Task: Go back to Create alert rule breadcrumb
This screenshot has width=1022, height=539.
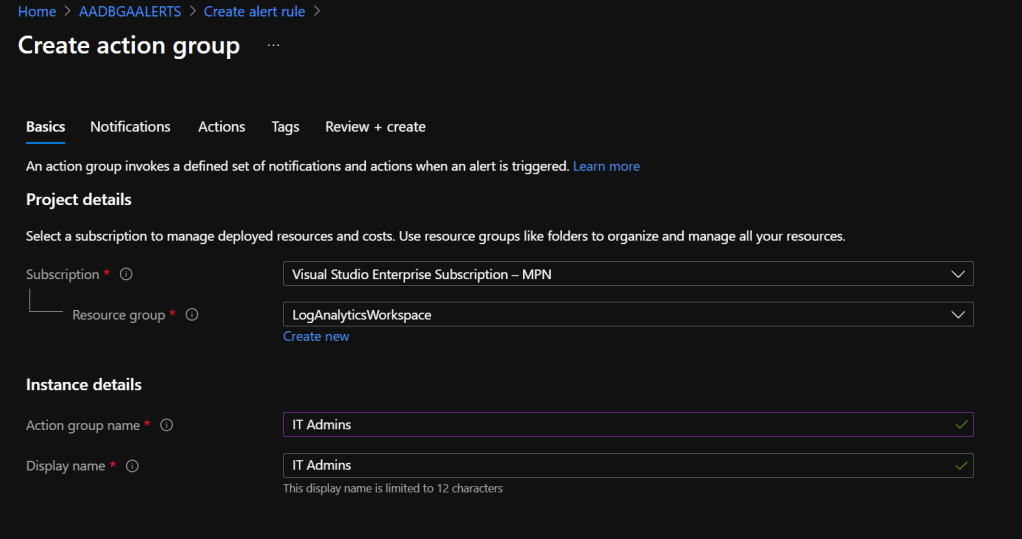Action: [x=256, y=12]
